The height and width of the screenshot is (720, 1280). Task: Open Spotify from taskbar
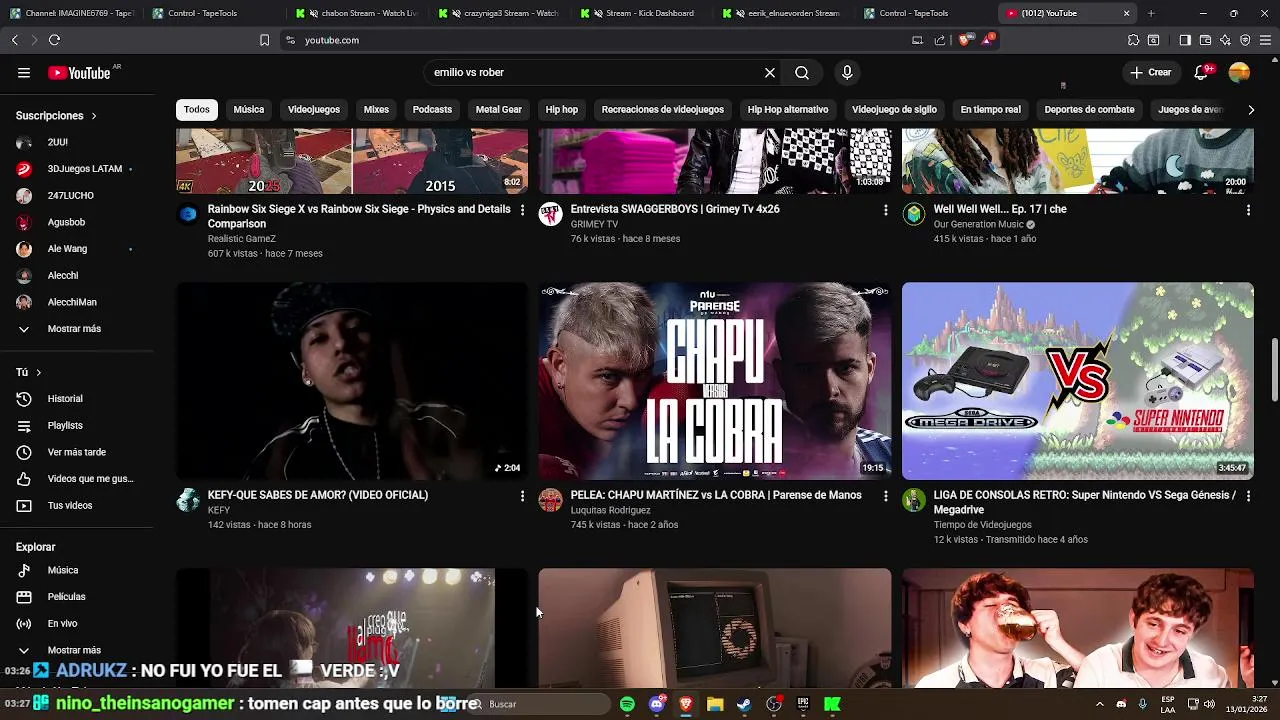point(627,704)
